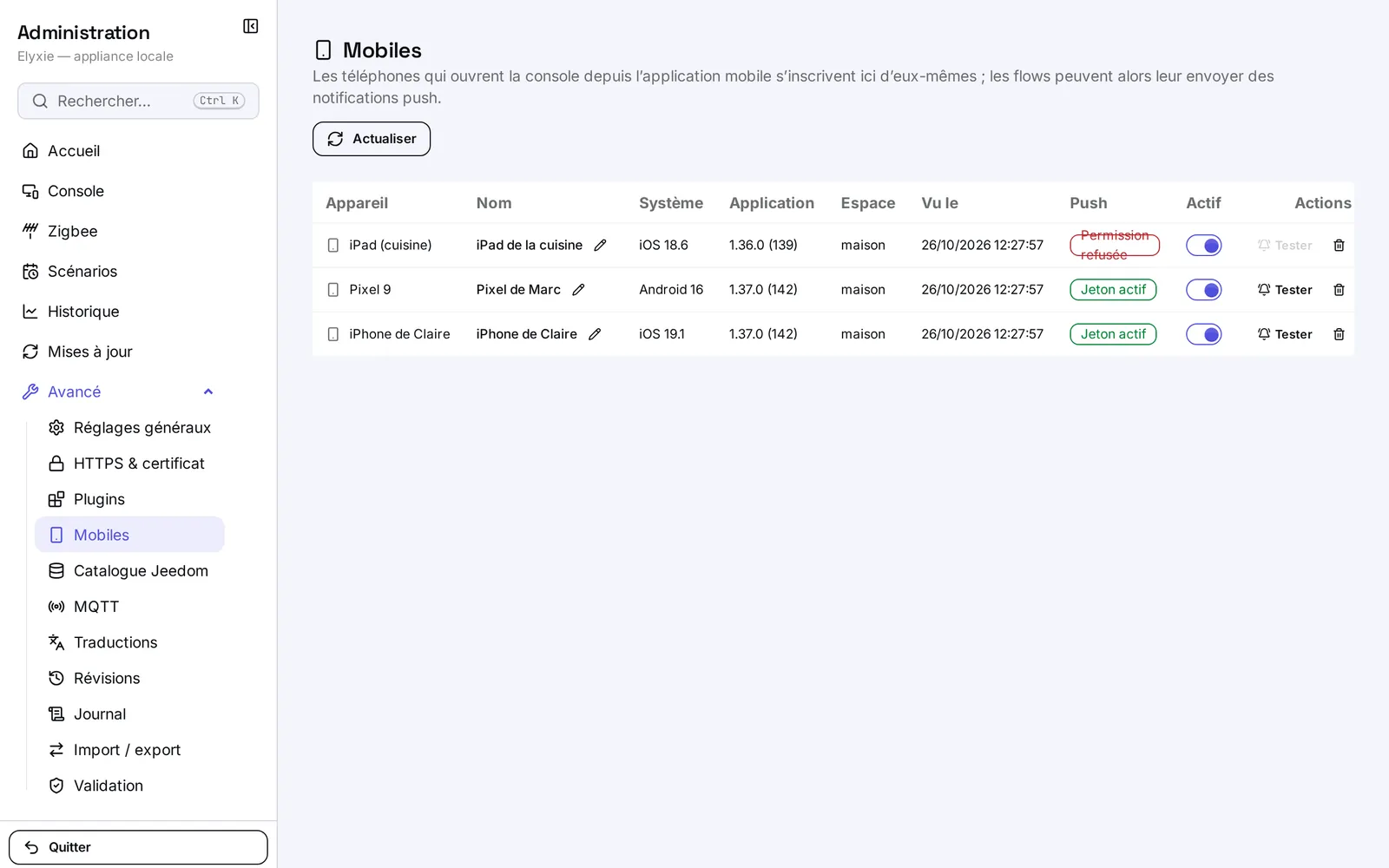Image resolution: width=1389 pixels, height=868 pixels.
Task: Delete the iPad (cuisine) device
Action: [1339, 246]
